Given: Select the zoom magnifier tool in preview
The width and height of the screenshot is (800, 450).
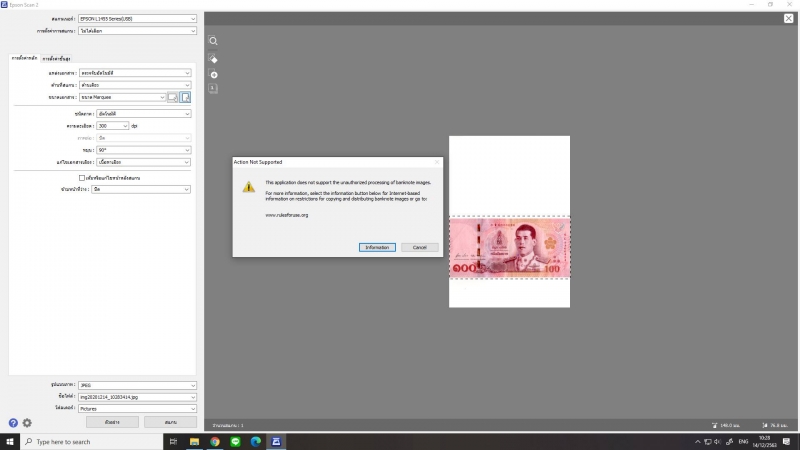Looking at the screenshot, I should click(213, 41).
